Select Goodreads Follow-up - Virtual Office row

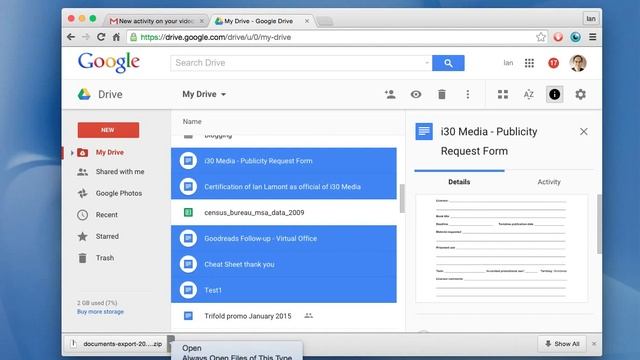tap(284, 238)
